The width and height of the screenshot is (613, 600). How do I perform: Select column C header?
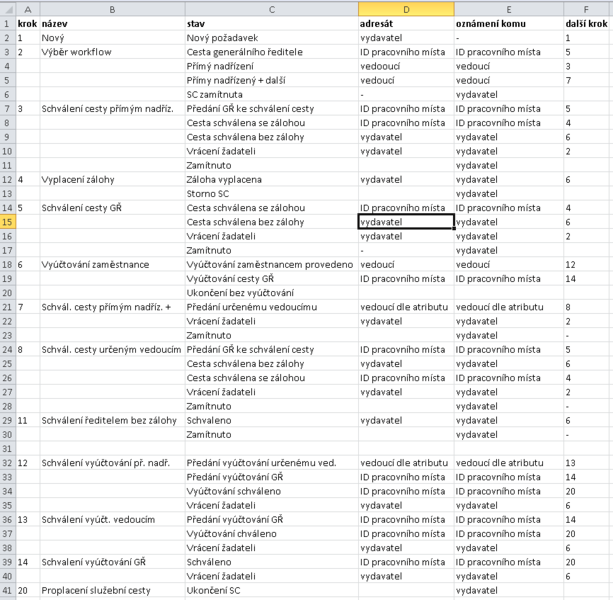(x=272, y=9)
